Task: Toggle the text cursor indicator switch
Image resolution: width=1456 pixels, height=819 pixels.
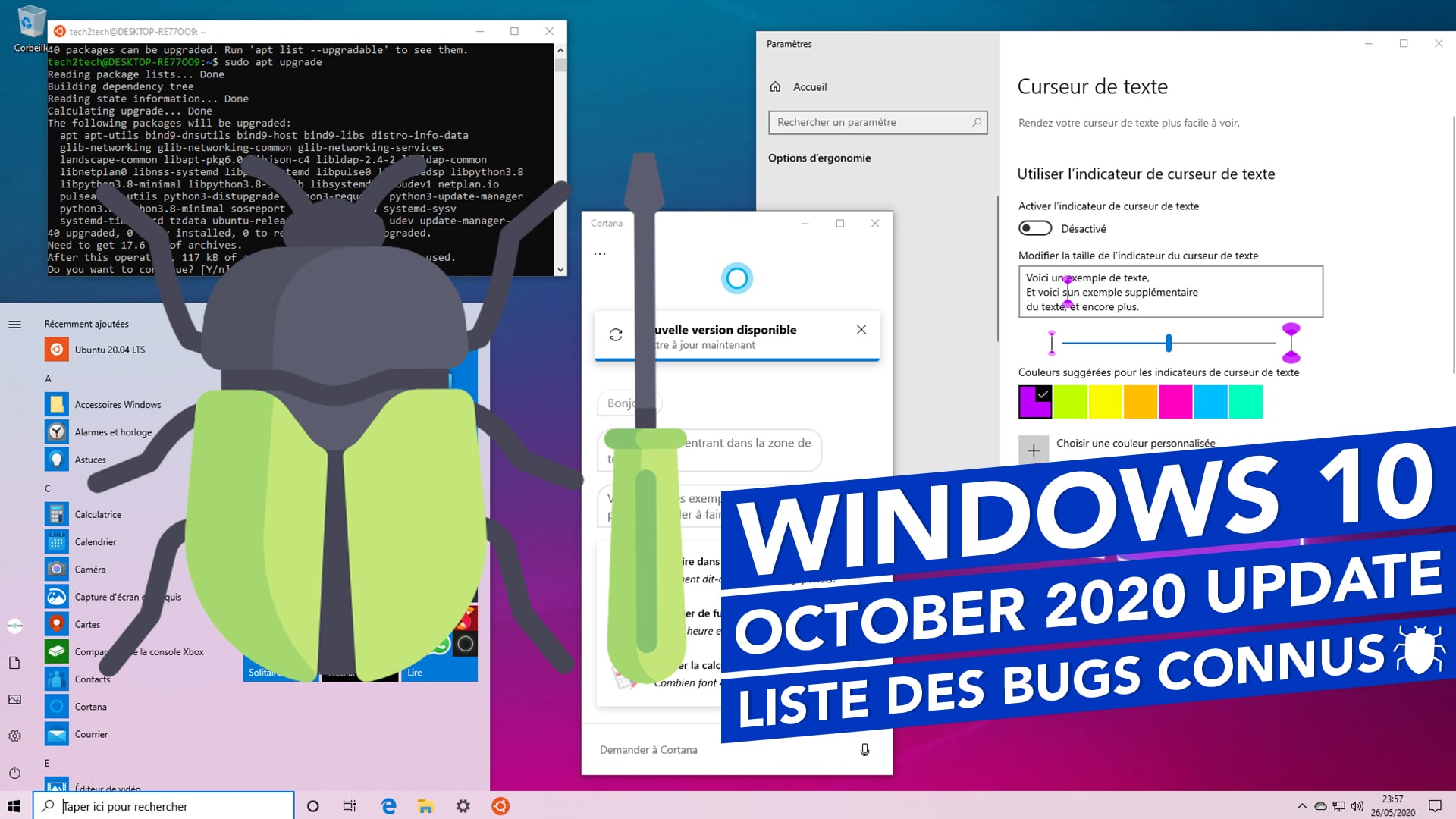Action: 1035,228
